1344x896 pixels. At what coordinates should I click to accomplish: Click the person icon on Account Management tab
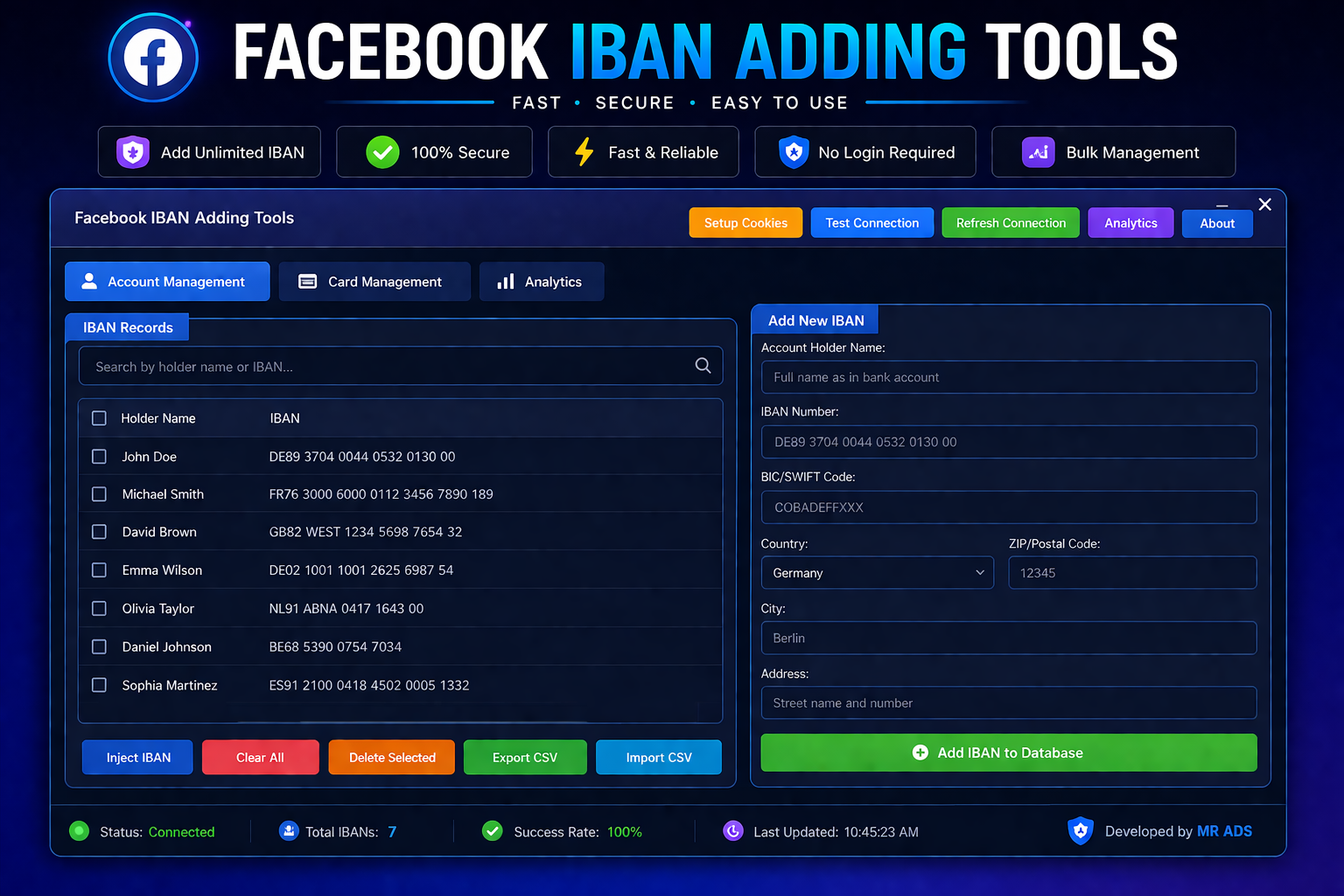(x=89, y=281)
